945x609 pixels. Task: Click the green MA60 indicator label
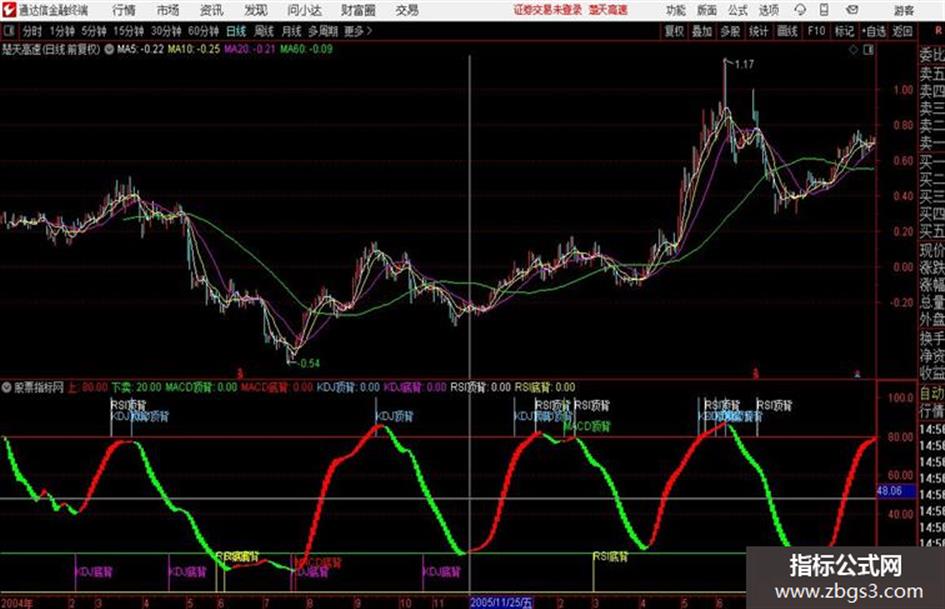click(306, 49)
